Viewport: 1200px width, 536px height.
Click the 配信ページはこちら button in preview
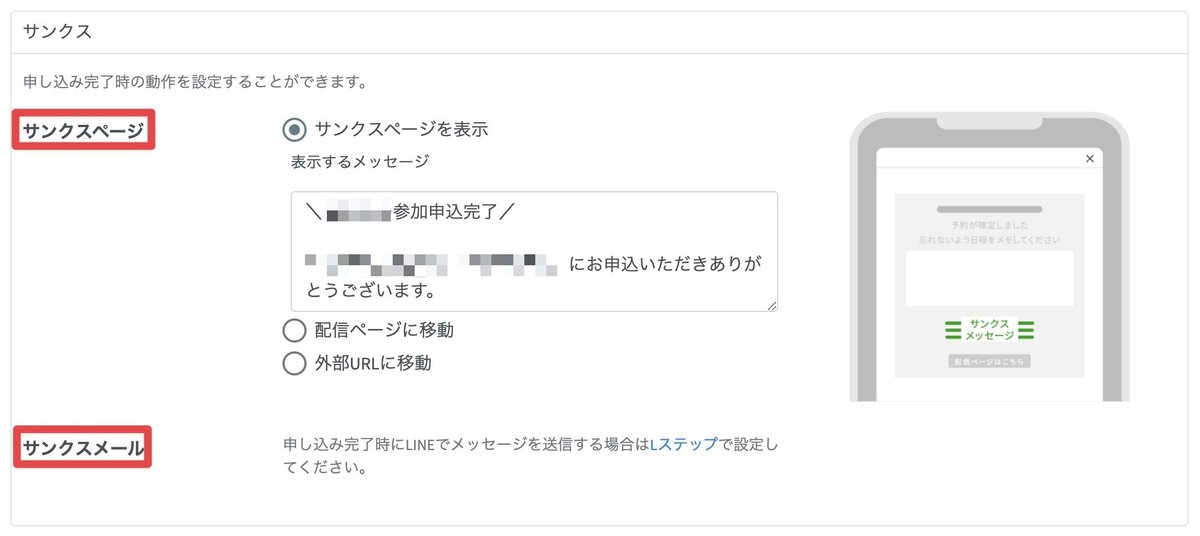(x=989, y=362)
